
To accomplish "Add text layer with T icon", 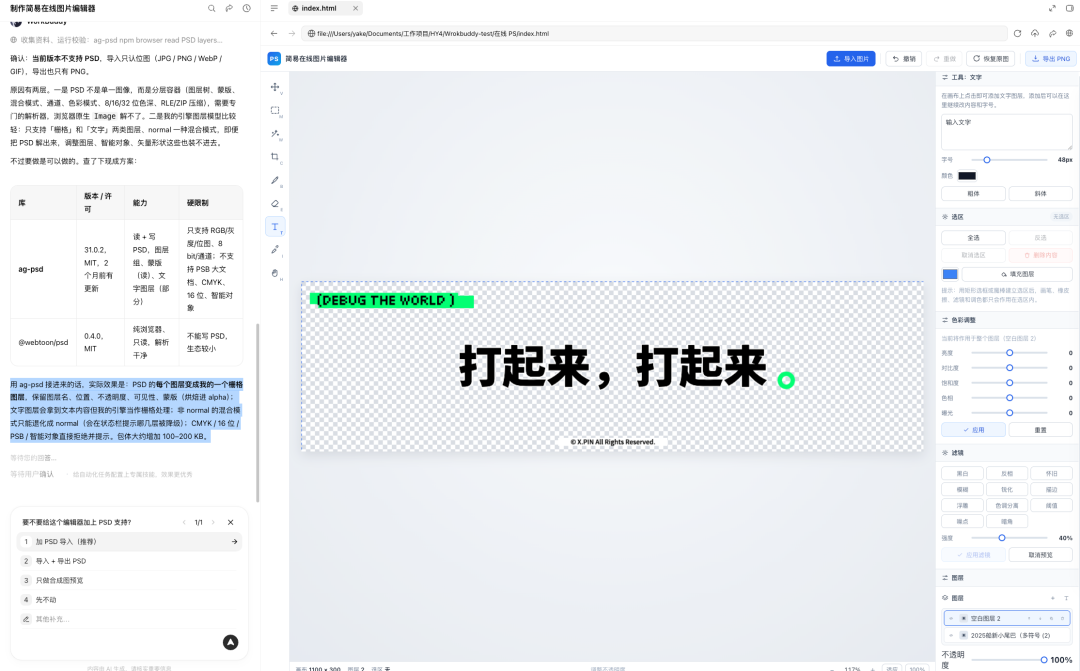I will (x=1066, y=598).
